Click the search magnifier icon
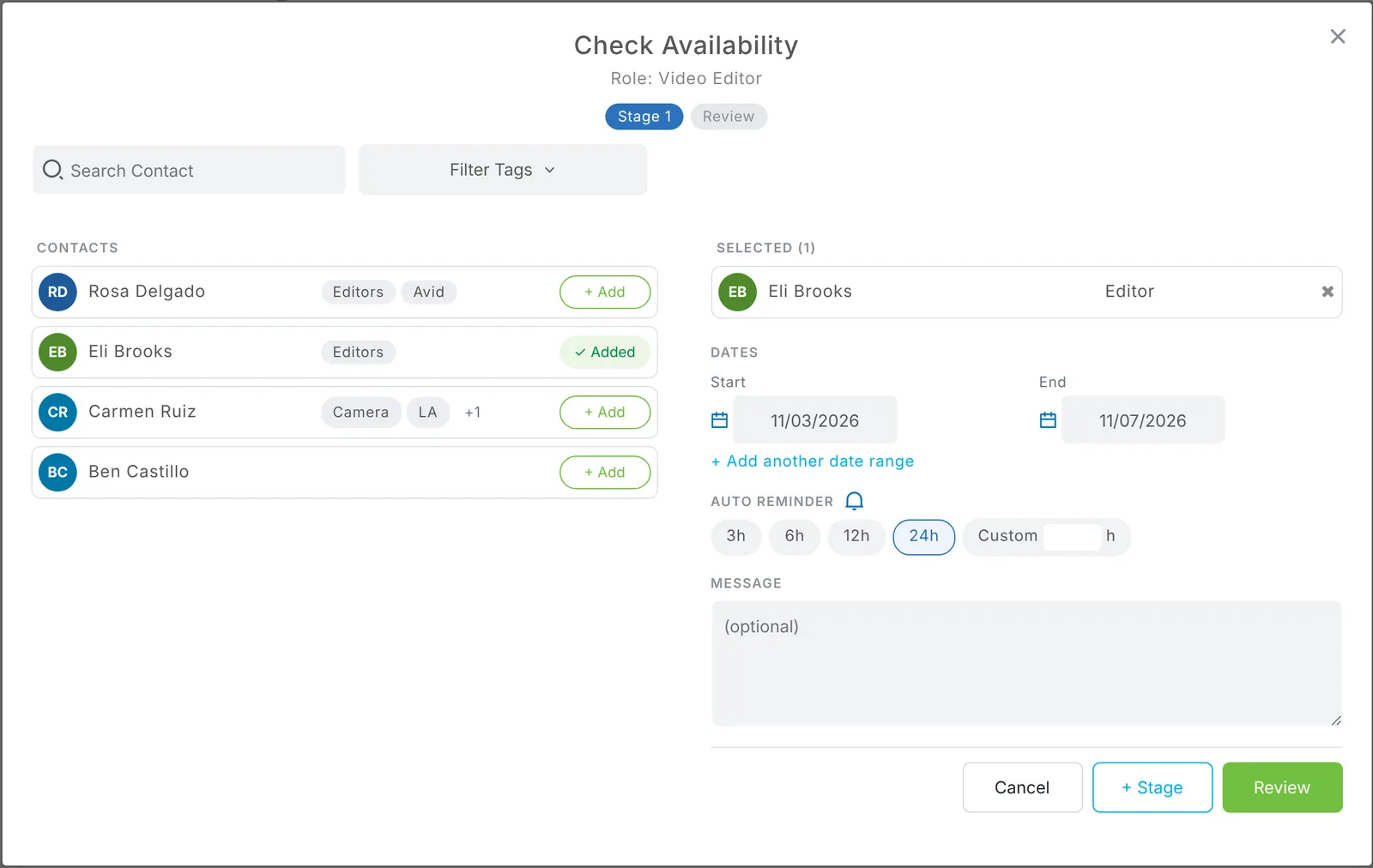 tap(52, 170)
